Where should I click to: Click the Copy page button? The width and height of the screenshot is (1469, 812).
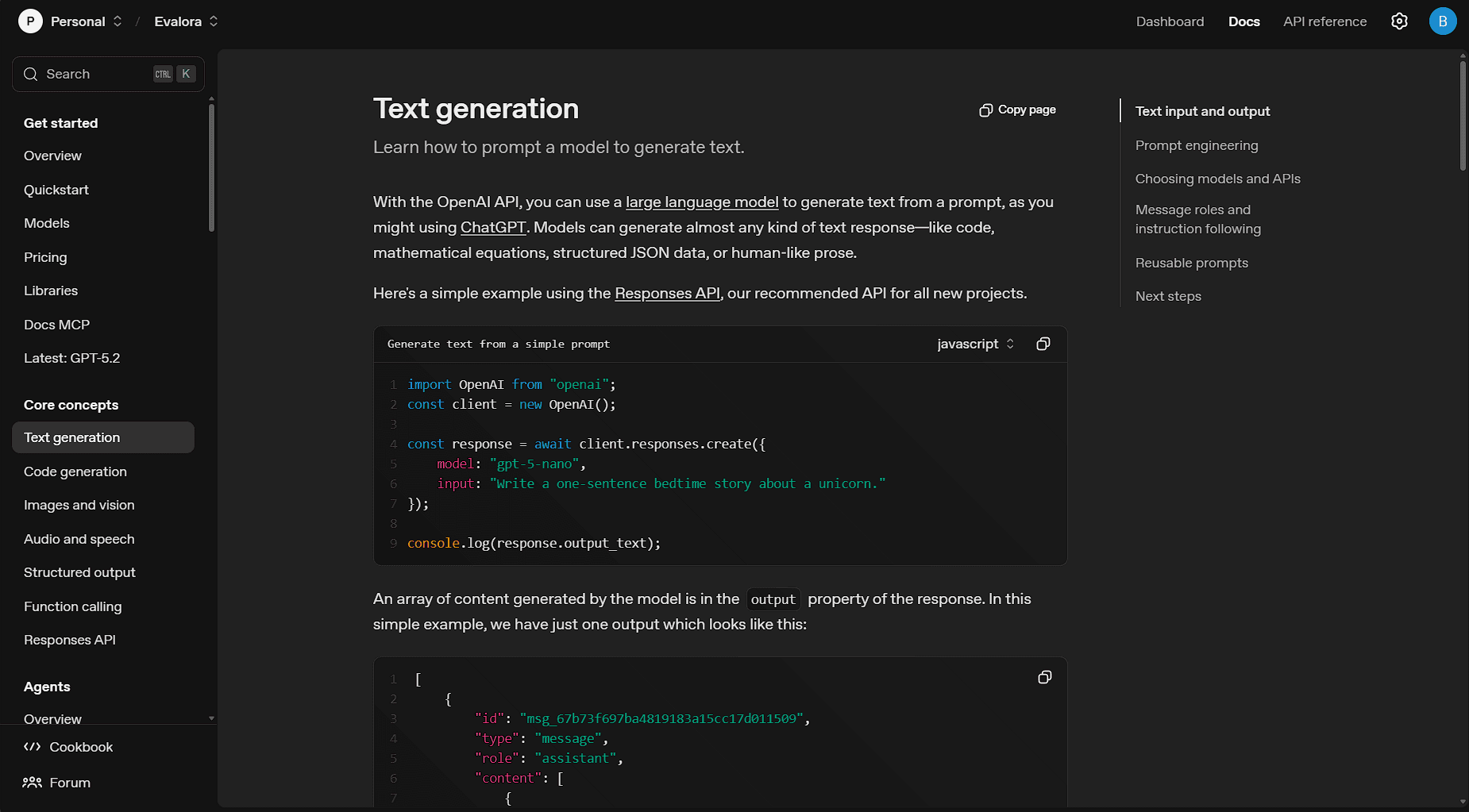(1017, 110)
